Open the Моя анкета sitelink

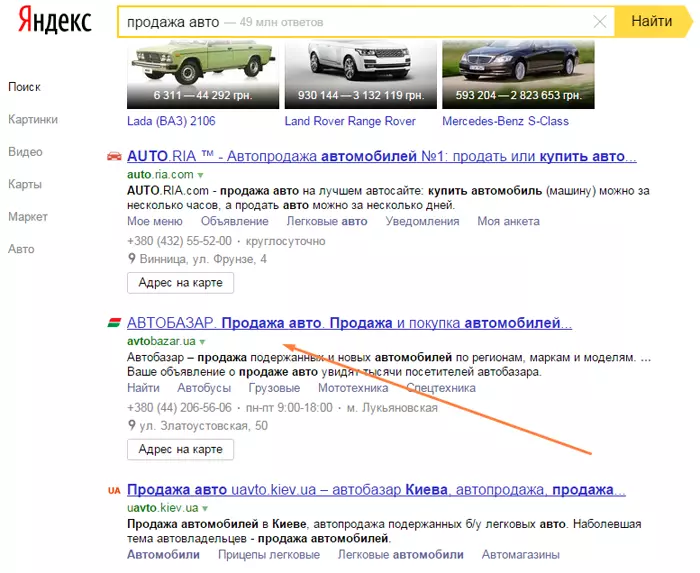click(x=508, y=221)
